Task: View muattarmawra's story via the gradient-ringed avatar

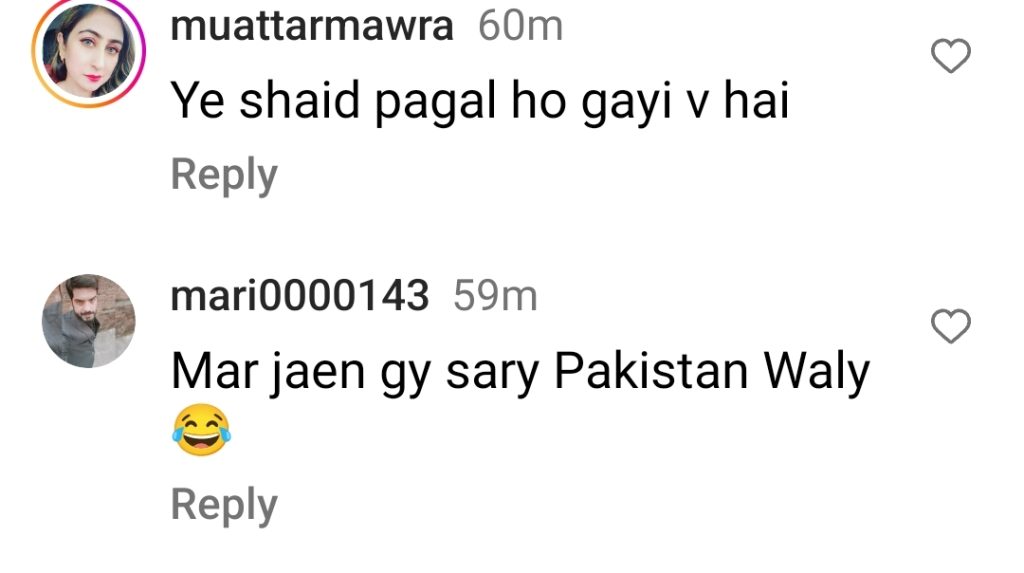Action: 89,50
